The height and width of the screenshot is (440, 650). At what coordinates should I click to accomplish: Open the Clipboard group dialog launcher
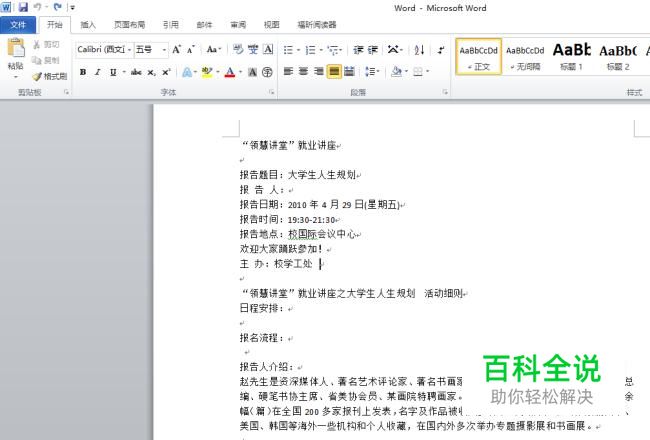coord(66,92)
